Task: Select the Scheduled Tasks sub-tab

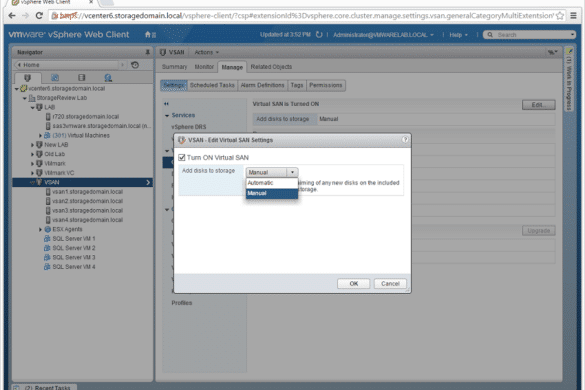Action: 212,85
